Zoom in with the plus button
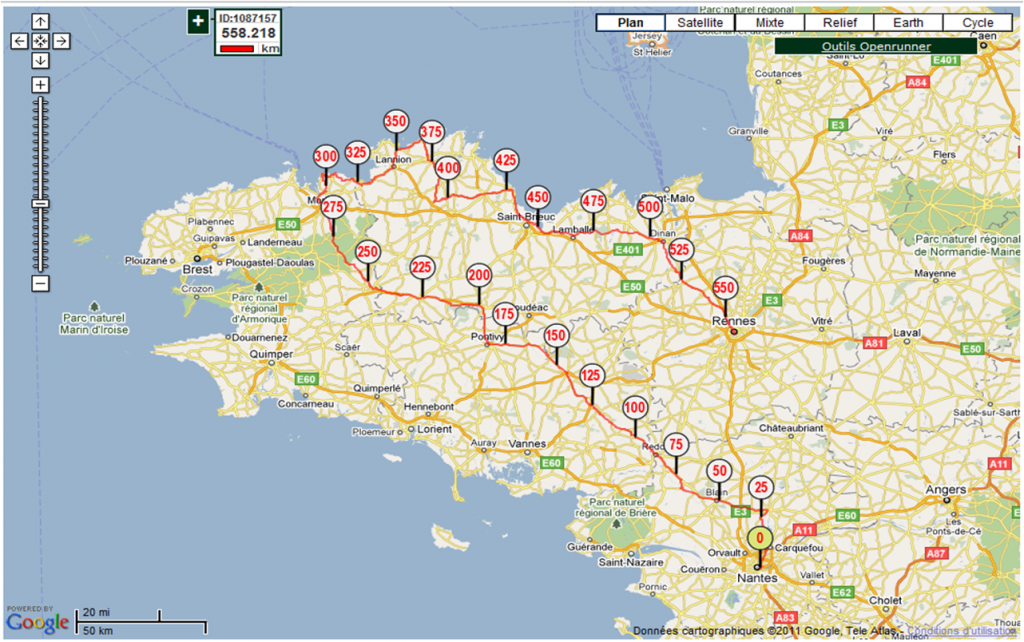The height and width of the screenshot is (642, 1024). click(x=40, y=85)
